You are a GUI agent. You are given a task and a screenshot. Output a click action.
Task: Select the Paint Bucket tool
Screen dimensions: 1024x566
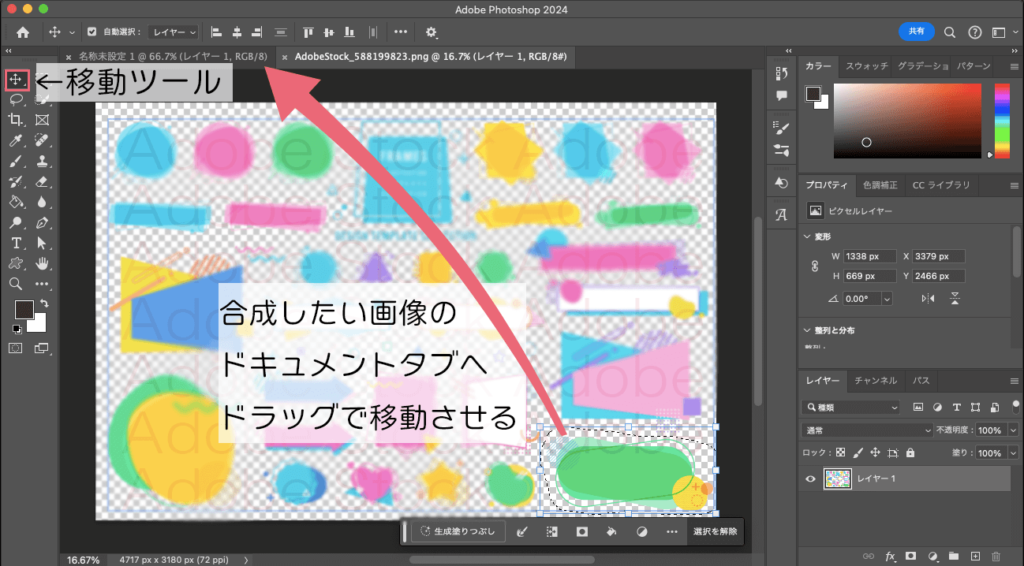coord(16,202)
